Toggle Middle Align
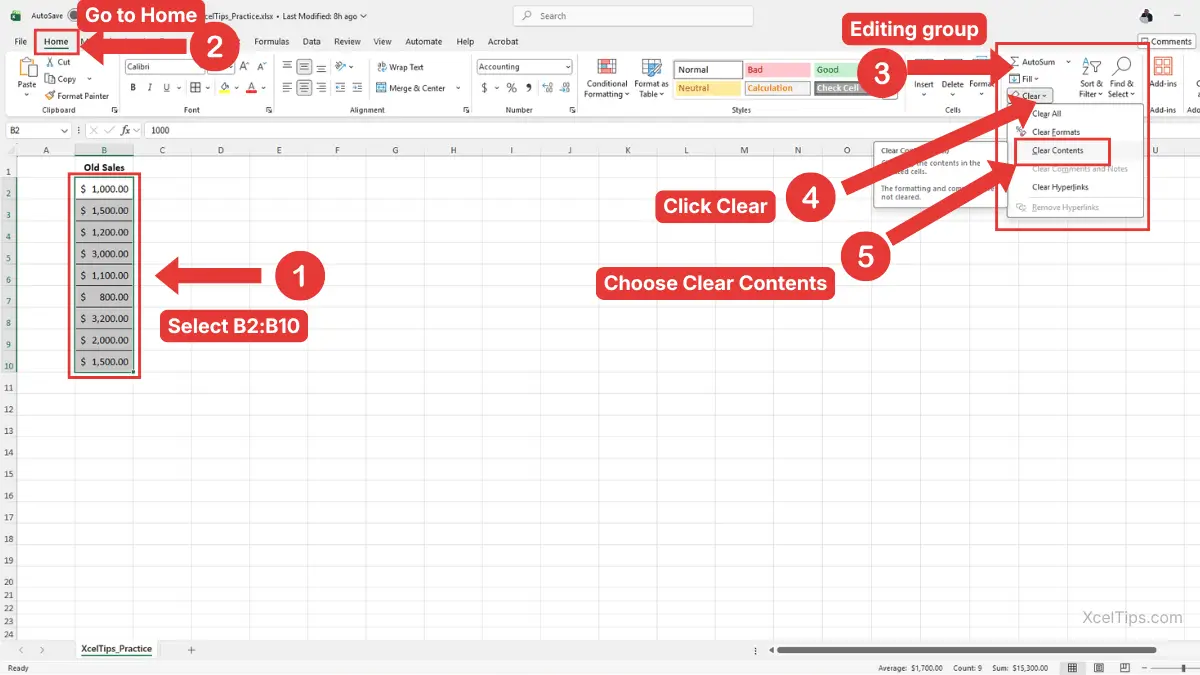Viewport: 1200px width, 675px height. 304,67
